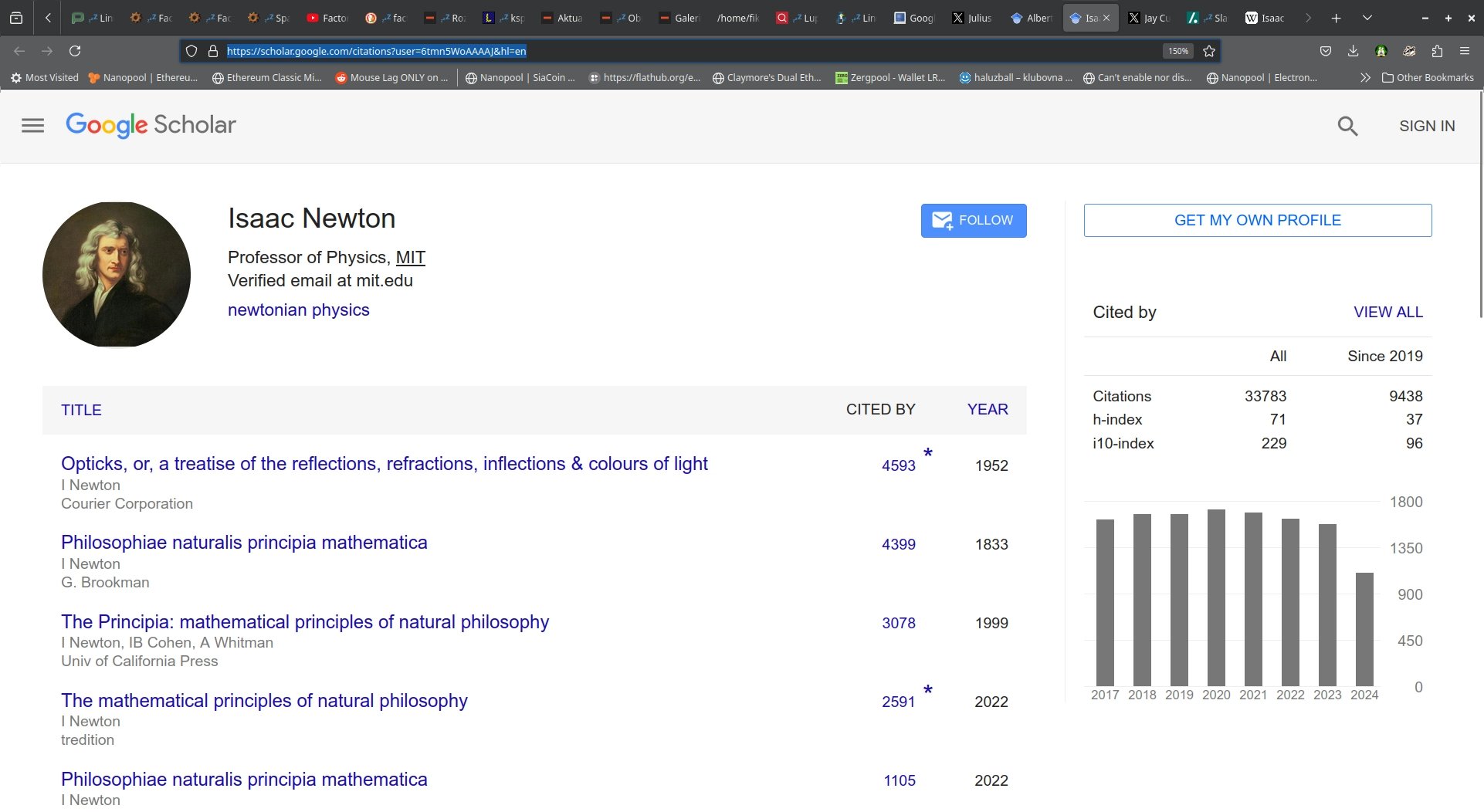Switch to the YouTube Factor tab
The height and width of the screenshot is (812, 1484).
[x=328, y=18]
